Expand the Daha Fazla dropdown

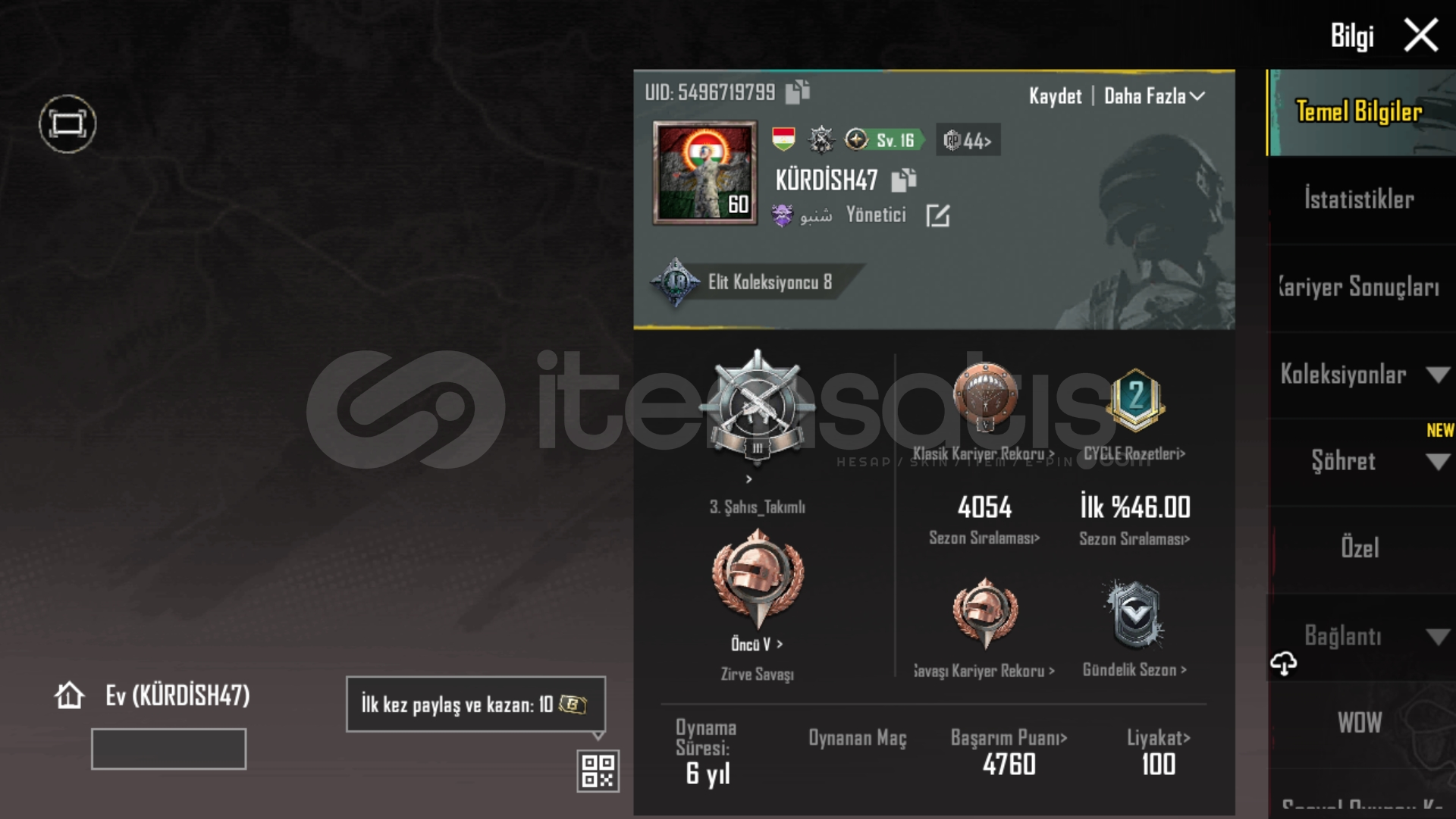pos(1153,96)
